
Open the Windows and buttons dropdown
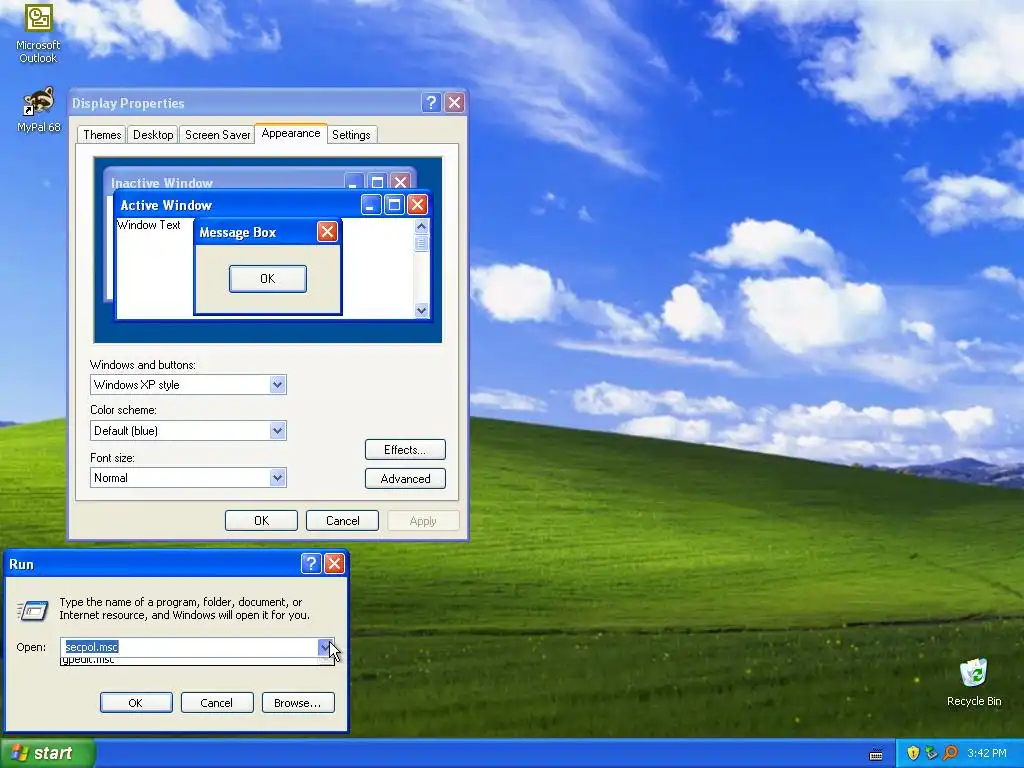point(277,385)
